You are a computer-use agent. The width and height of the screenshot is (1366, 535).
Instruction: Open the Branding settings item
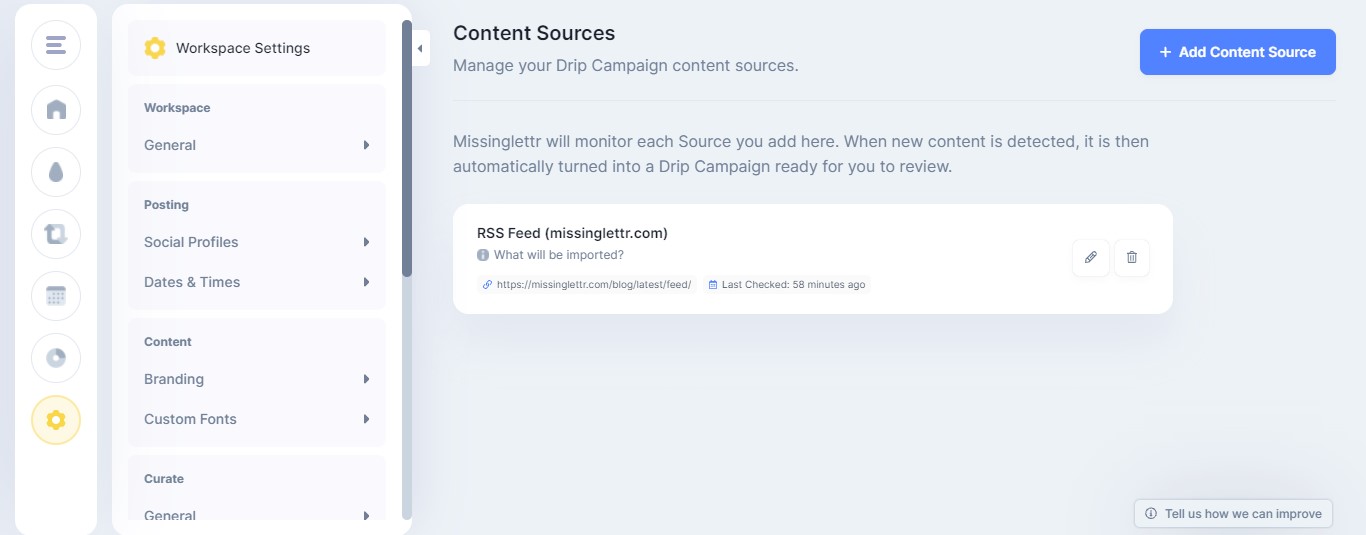(257, 379)
